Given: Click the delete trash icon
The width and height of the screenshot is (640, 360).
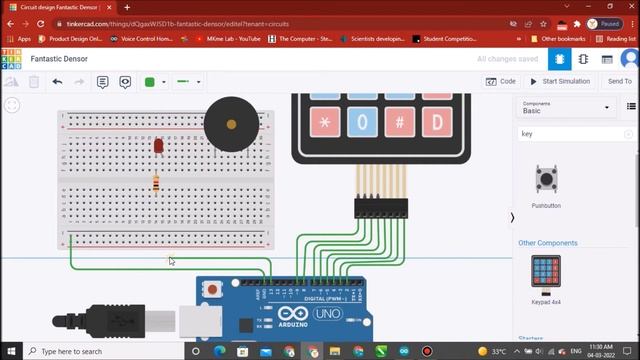Looking at the screenshot, I should coord(34,82).
